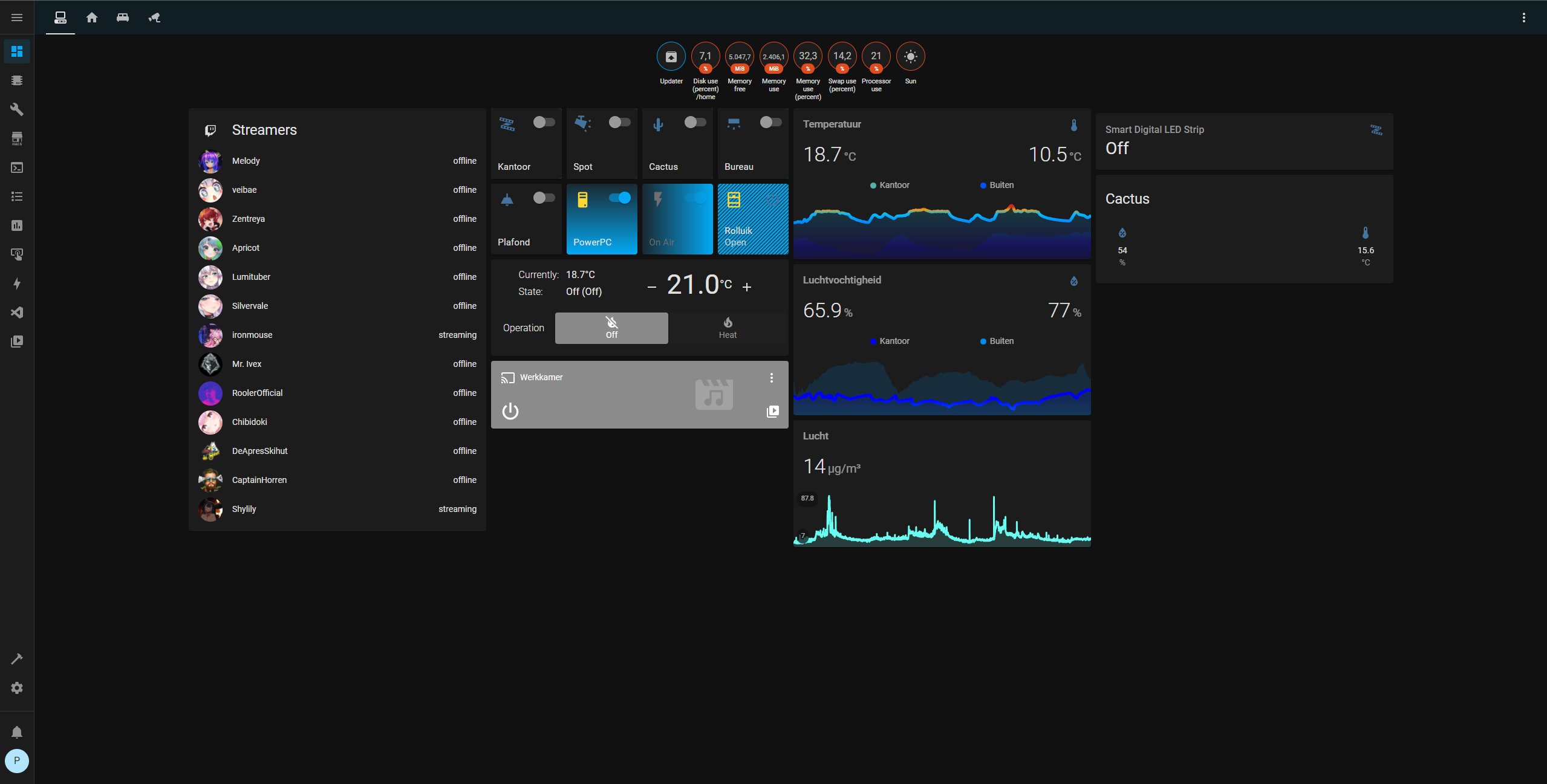Screen dimensions: 1547x784
Task: Toggle the Kantoor light switch
Action: pyautogui.click(x=544, y=123)
